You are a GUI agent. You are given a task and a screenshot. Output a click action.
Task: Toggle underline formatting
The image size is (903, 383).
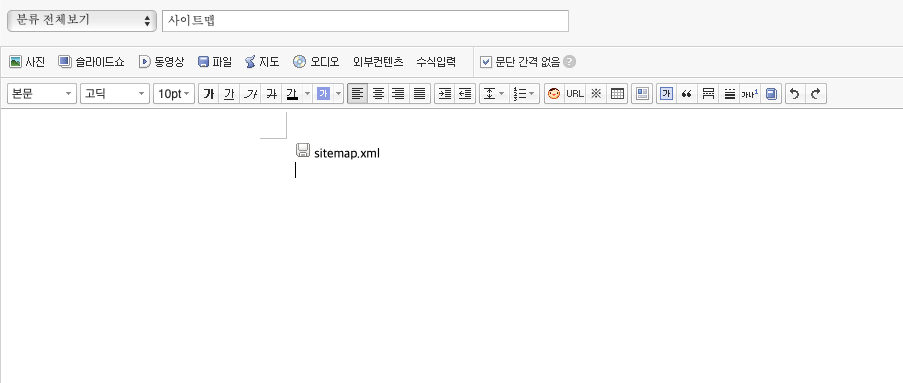[229, 93]
